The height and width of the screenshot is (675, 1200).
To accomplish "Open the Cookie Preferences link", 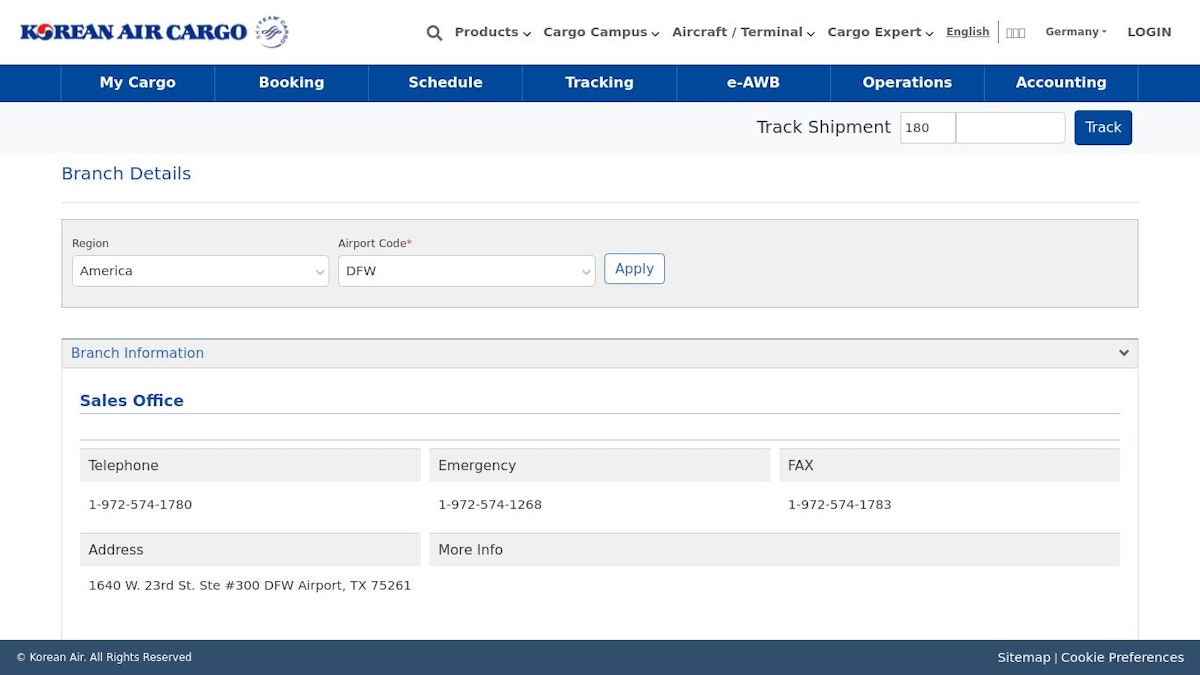I will tap(1122, 657).
